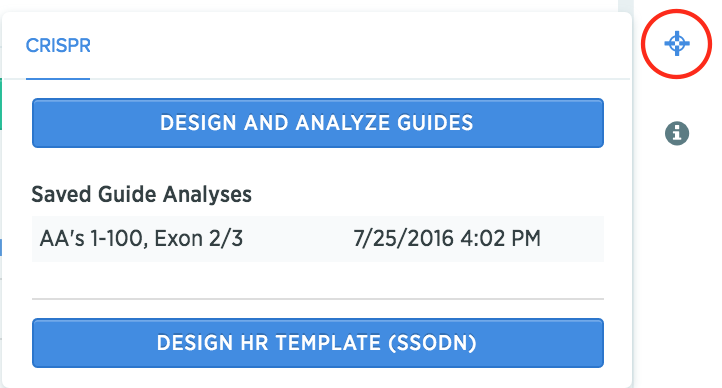Launch the ssODN HR template designer

click(318, 343)
